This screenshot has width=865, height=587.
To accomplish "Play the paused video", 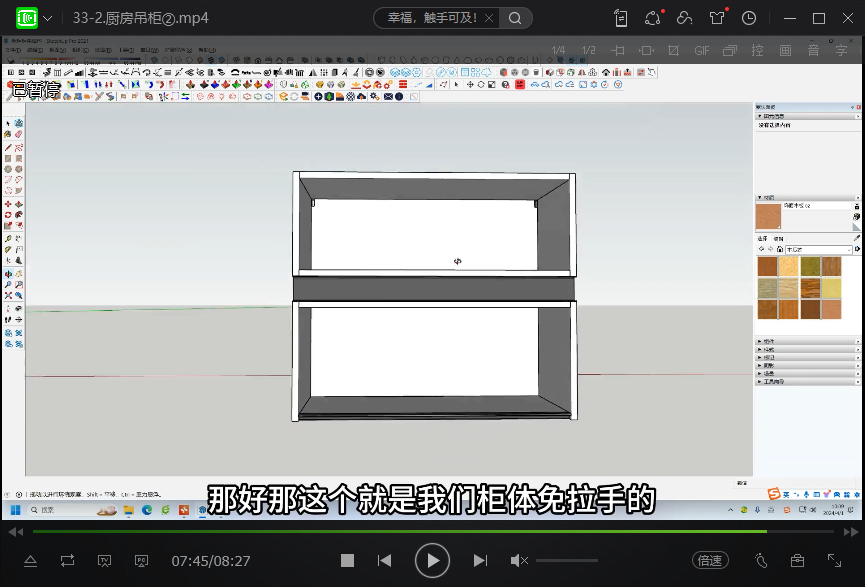I will 432,561.
